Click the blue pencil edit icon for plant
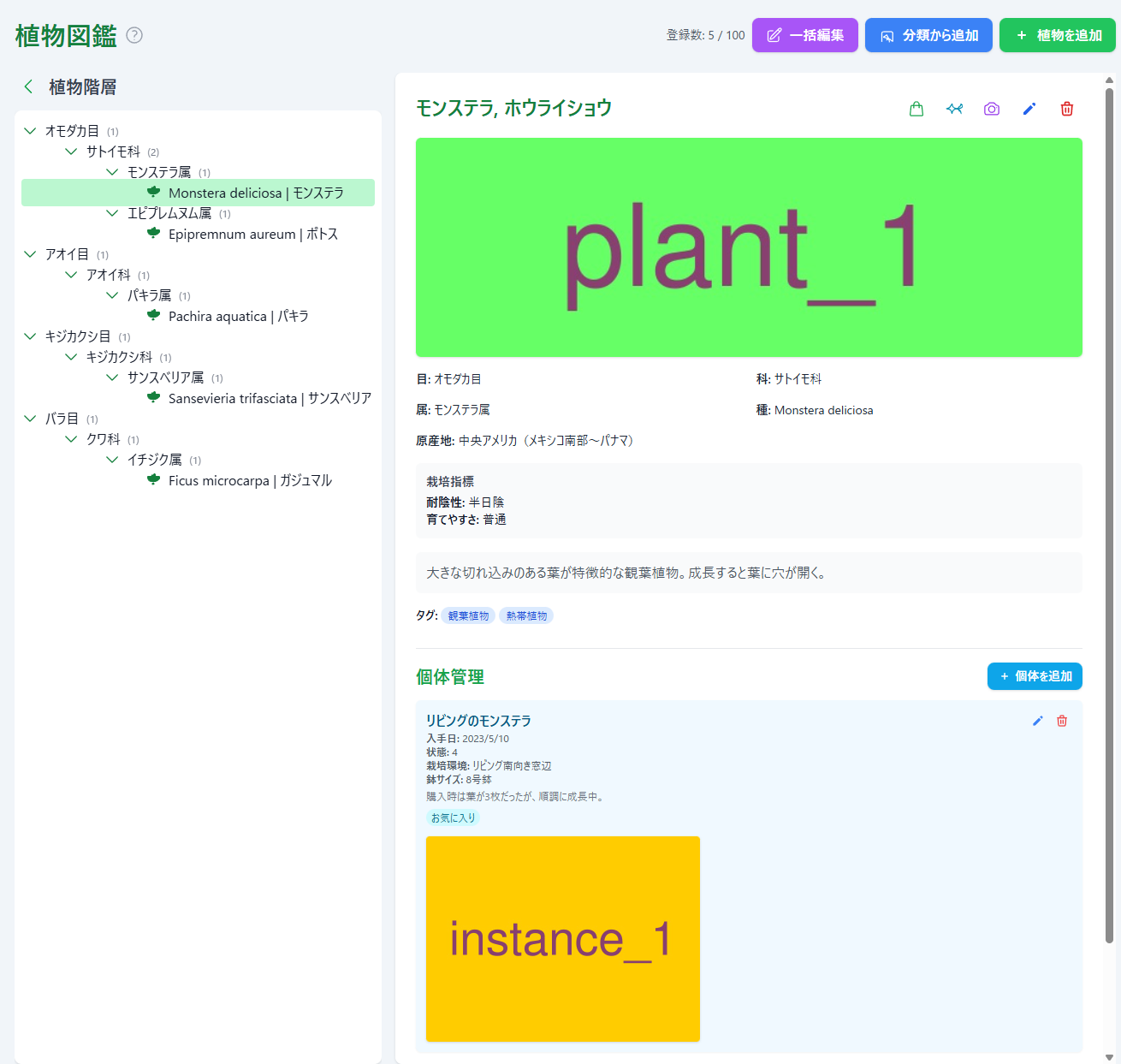The width and height of the screenshot is (1121, 1064). [1029, 109]
